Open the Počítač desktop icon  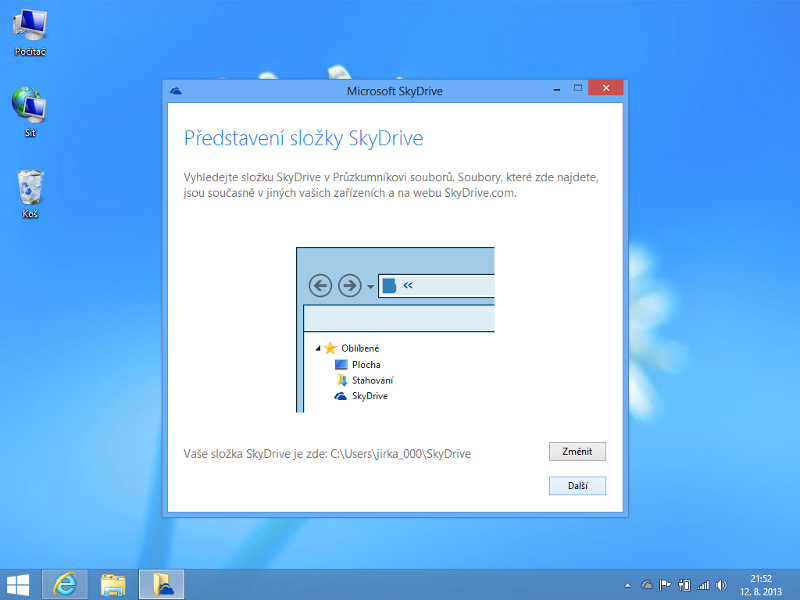pos(30,30)
